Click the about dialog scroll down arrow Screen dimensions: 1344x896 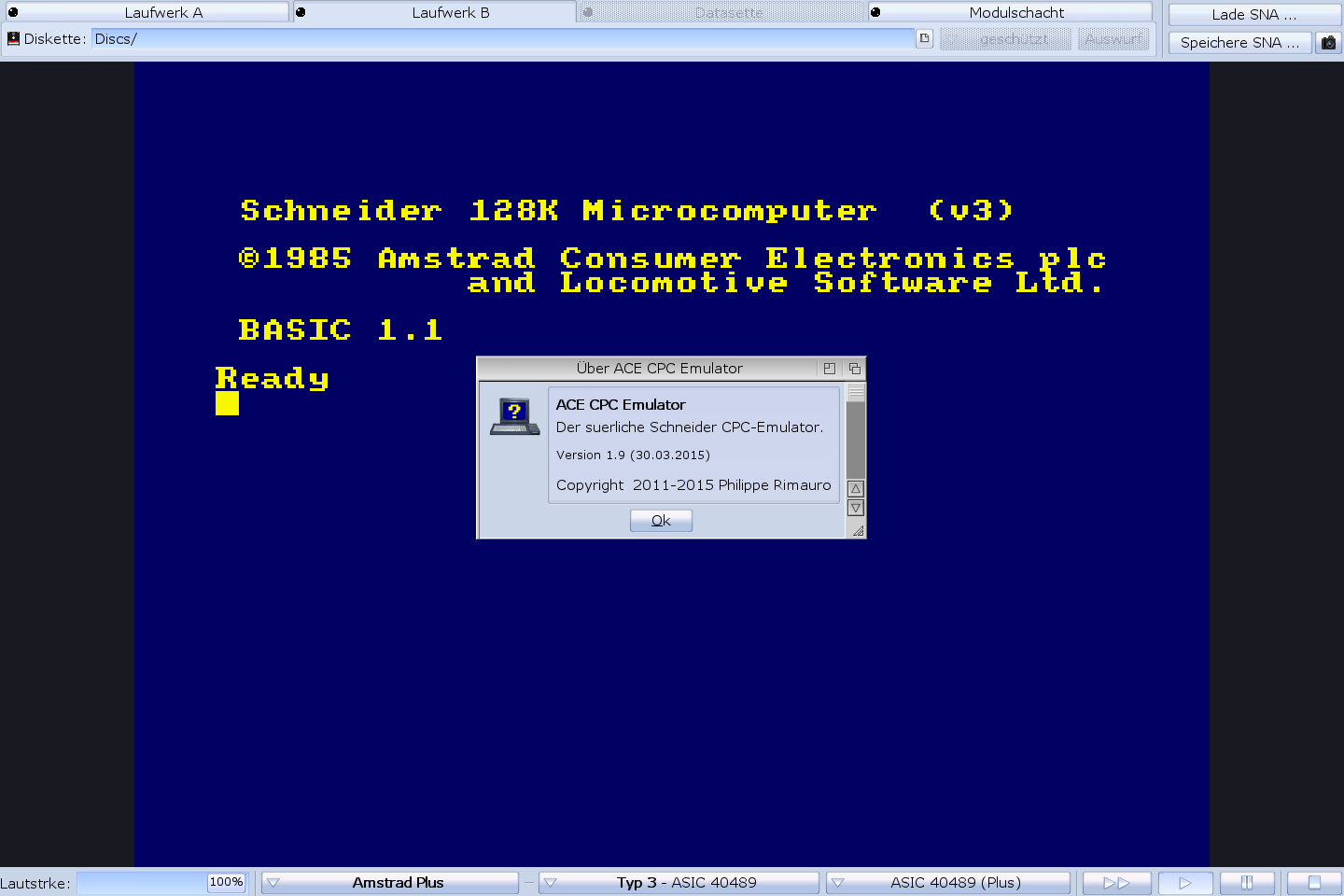856,508
